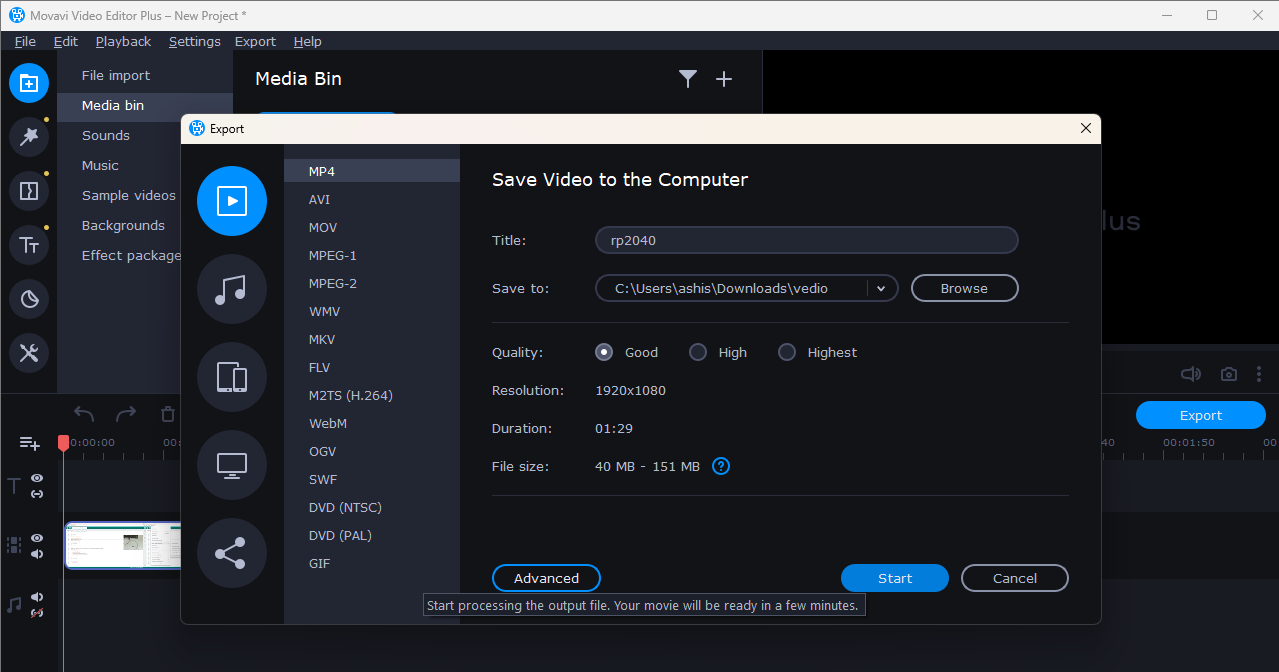
Task: Filter media bin with funnel icon
Action: click(688, 79)
